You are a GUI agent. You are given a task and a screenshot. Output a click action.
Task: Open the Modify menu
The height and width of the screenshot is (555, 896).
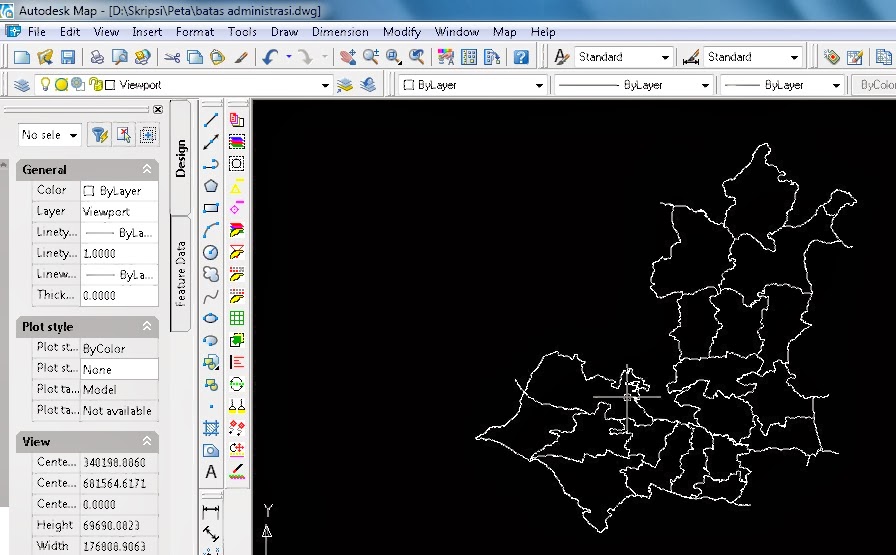[402, 32]
